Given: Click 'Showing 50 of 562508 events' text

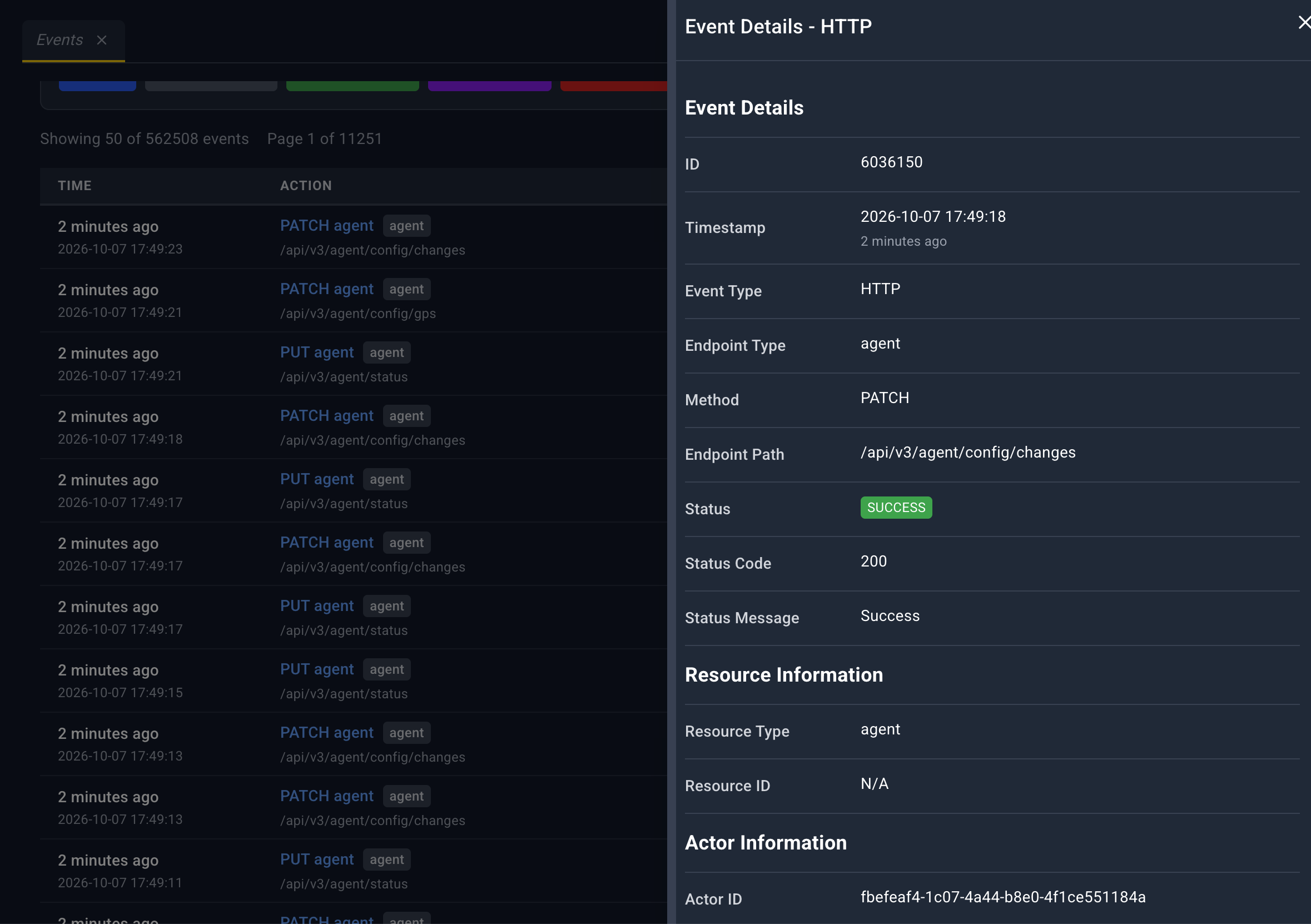Looking at the screenshot, I should (145, 139).
